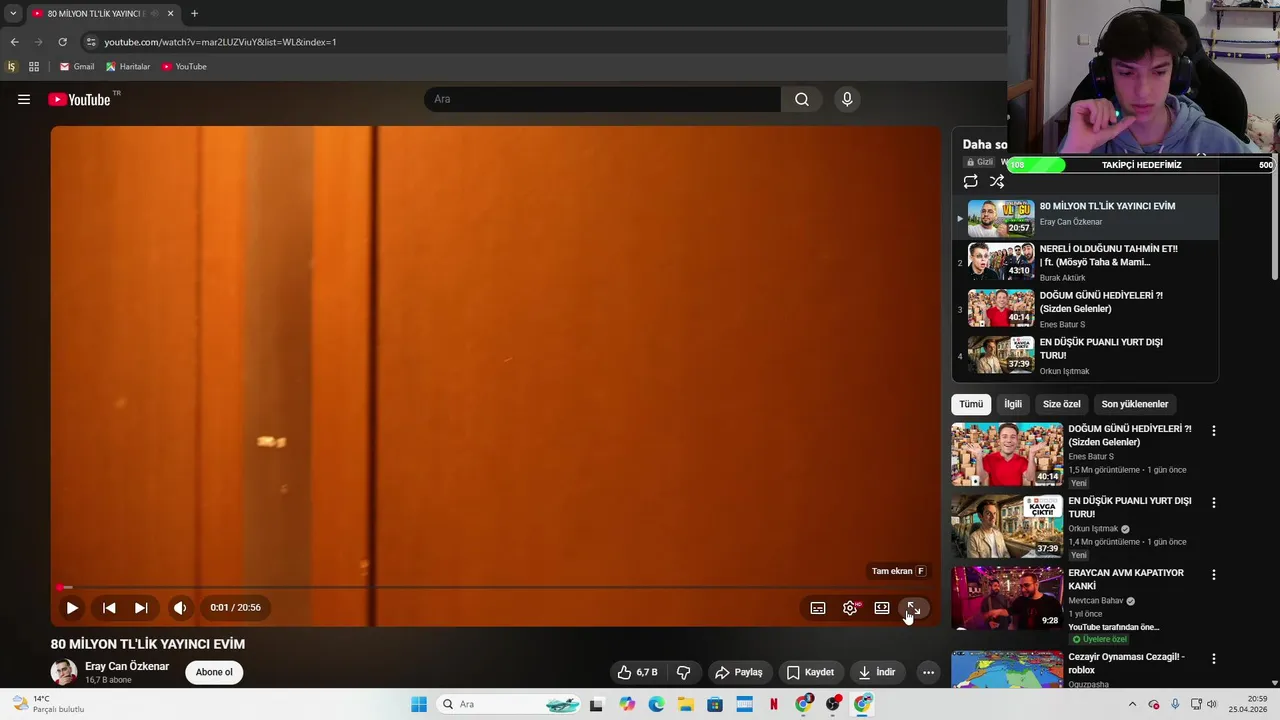Enter full screen mode
The height and width of the screenshot is (720, 1280).
click(913, 608)
